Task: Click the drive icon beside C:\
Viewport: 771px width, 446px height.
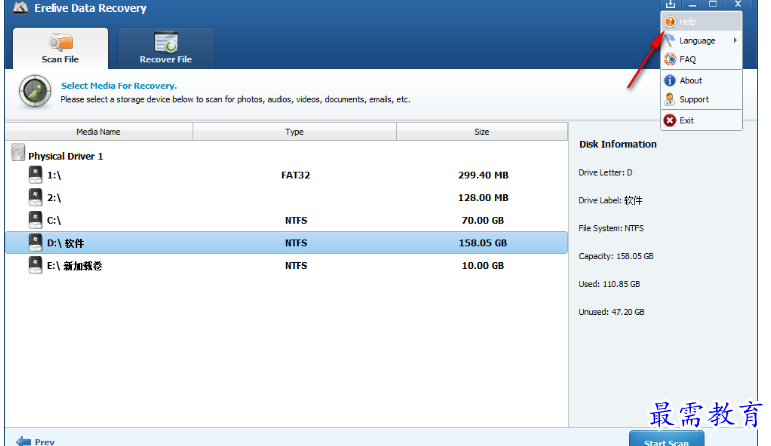Action: point(35,220)
